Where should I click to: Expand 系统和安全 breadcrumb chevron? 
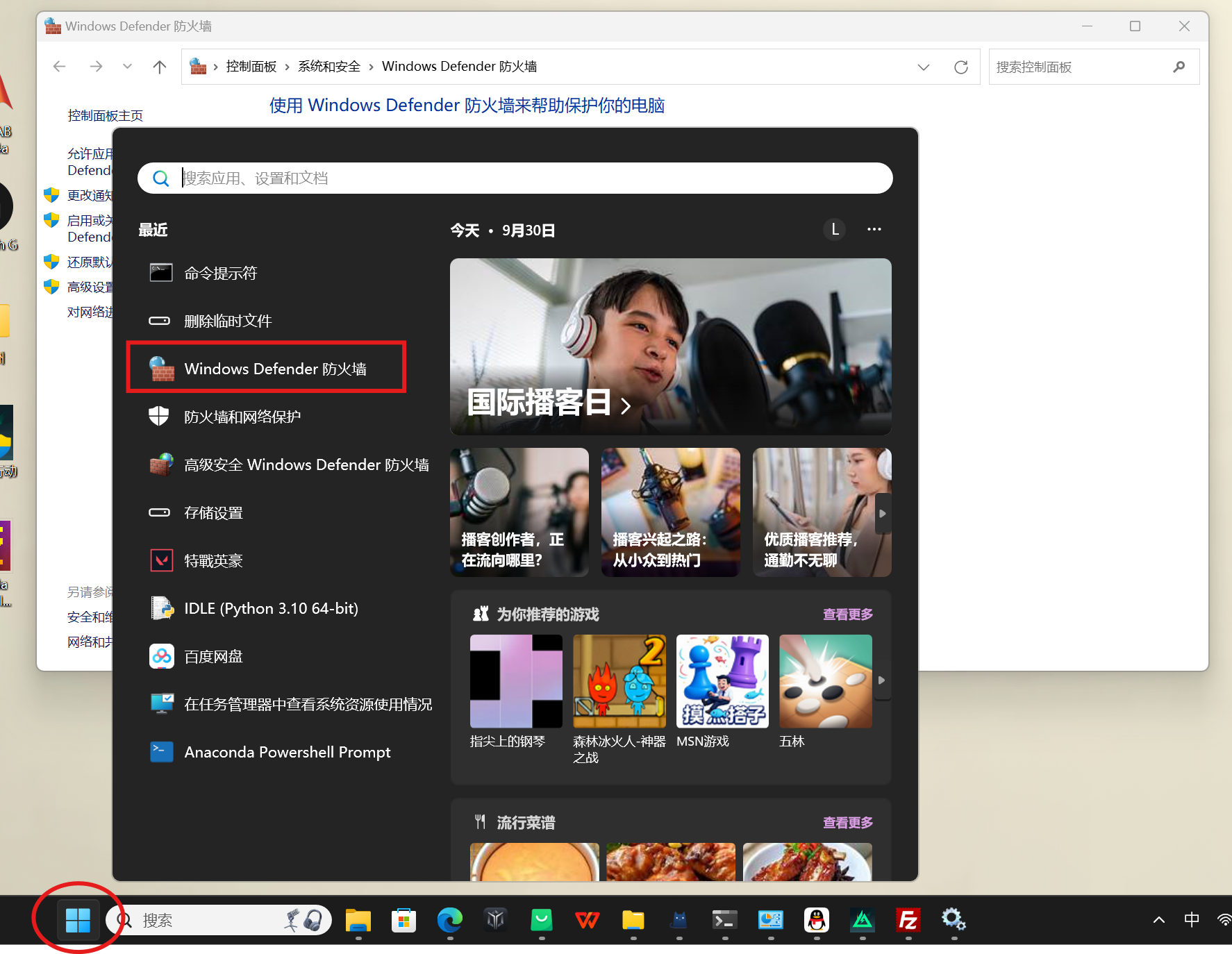coord(371,67)
